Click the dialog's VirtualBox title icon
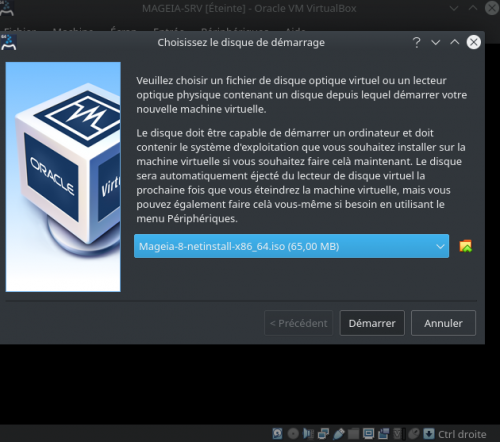 pos(8,42)
